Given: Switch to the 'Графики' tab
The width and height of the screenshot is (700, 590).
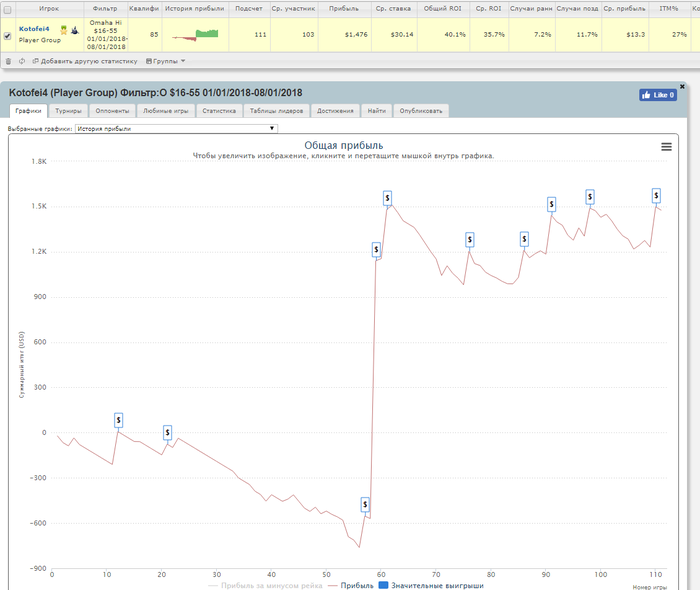Looking at the screenshot, I should point(28,111).
